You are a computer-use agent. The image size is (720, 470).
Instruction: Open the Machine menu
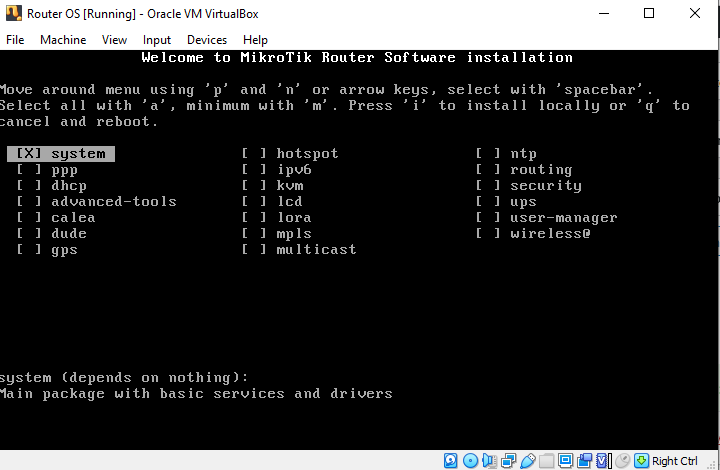[x=63, y=40]
